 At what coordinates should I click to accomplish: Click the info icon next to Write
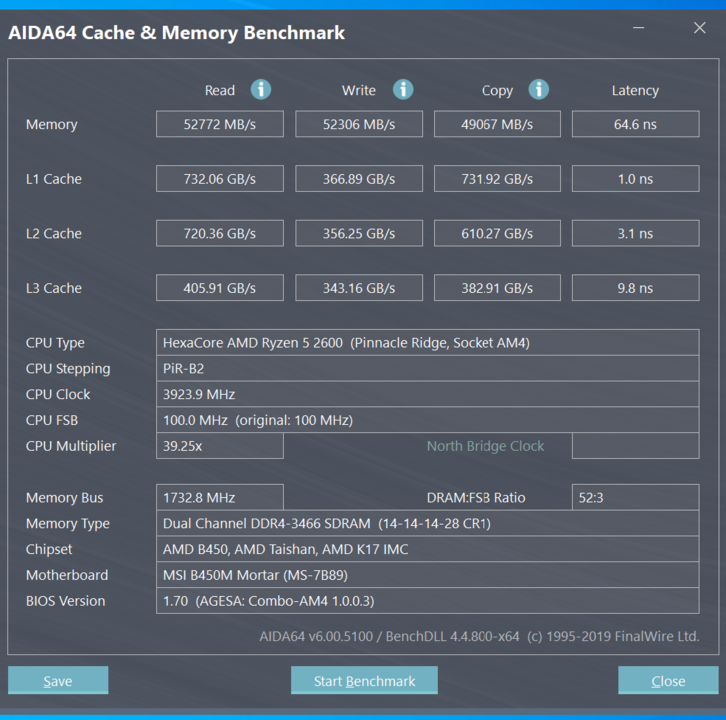pyautogui.click(x=403, y=89)
